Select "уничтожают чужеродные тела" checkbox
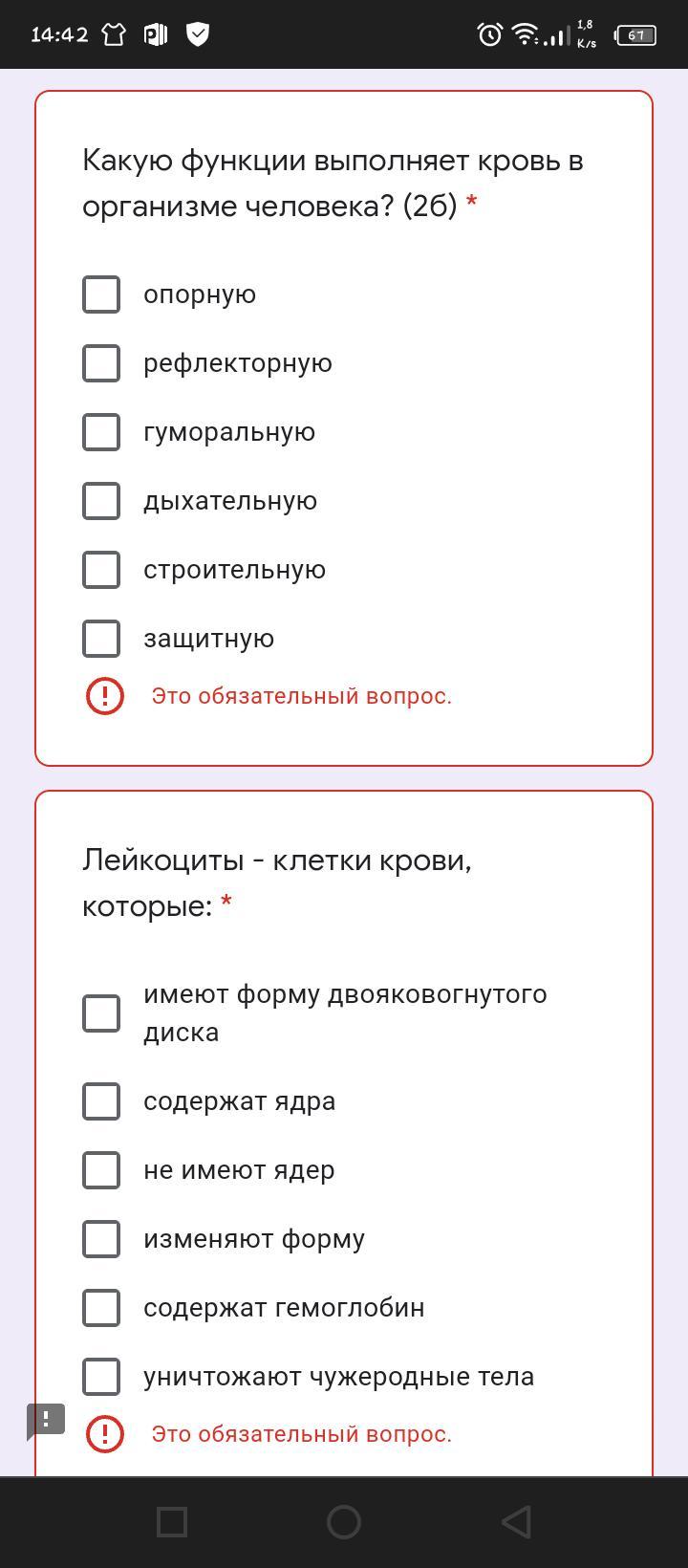 point(101,1377)
